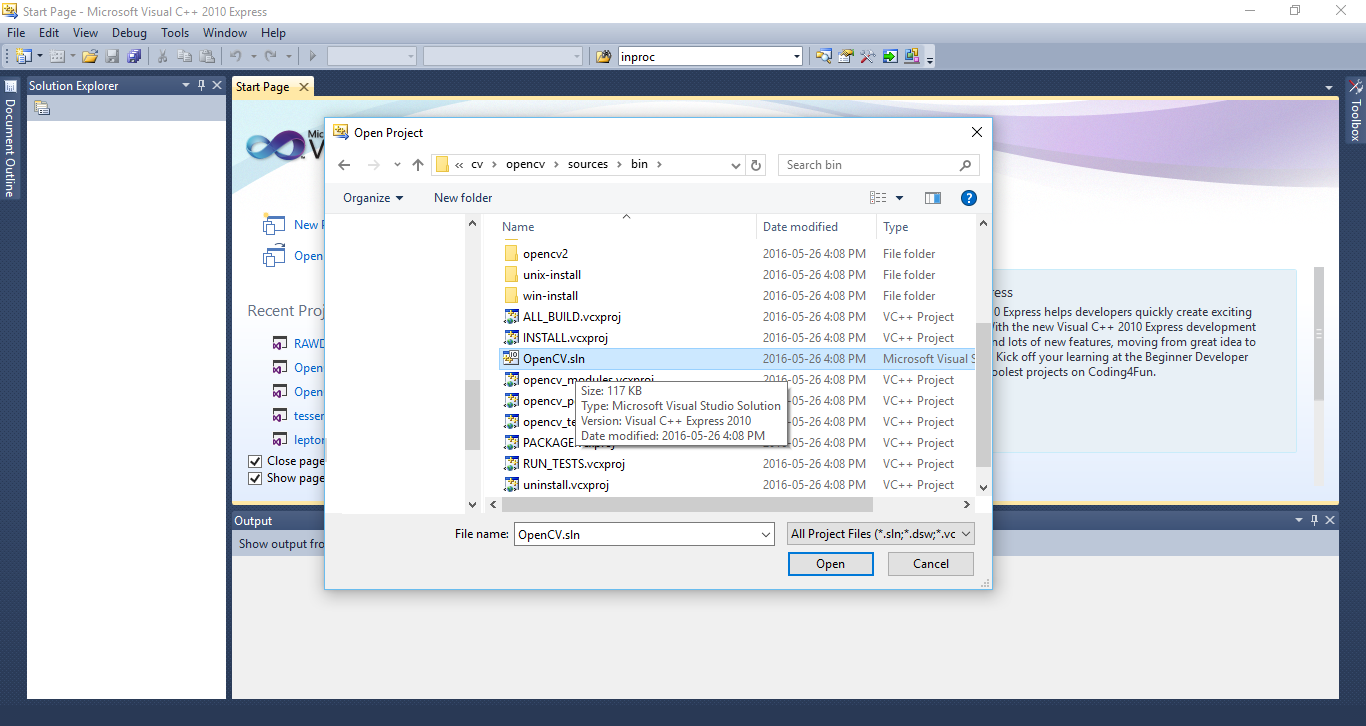Click the green arrow Start Page toolbar icon
The image size is (1366, 726).
coord(890,57)
